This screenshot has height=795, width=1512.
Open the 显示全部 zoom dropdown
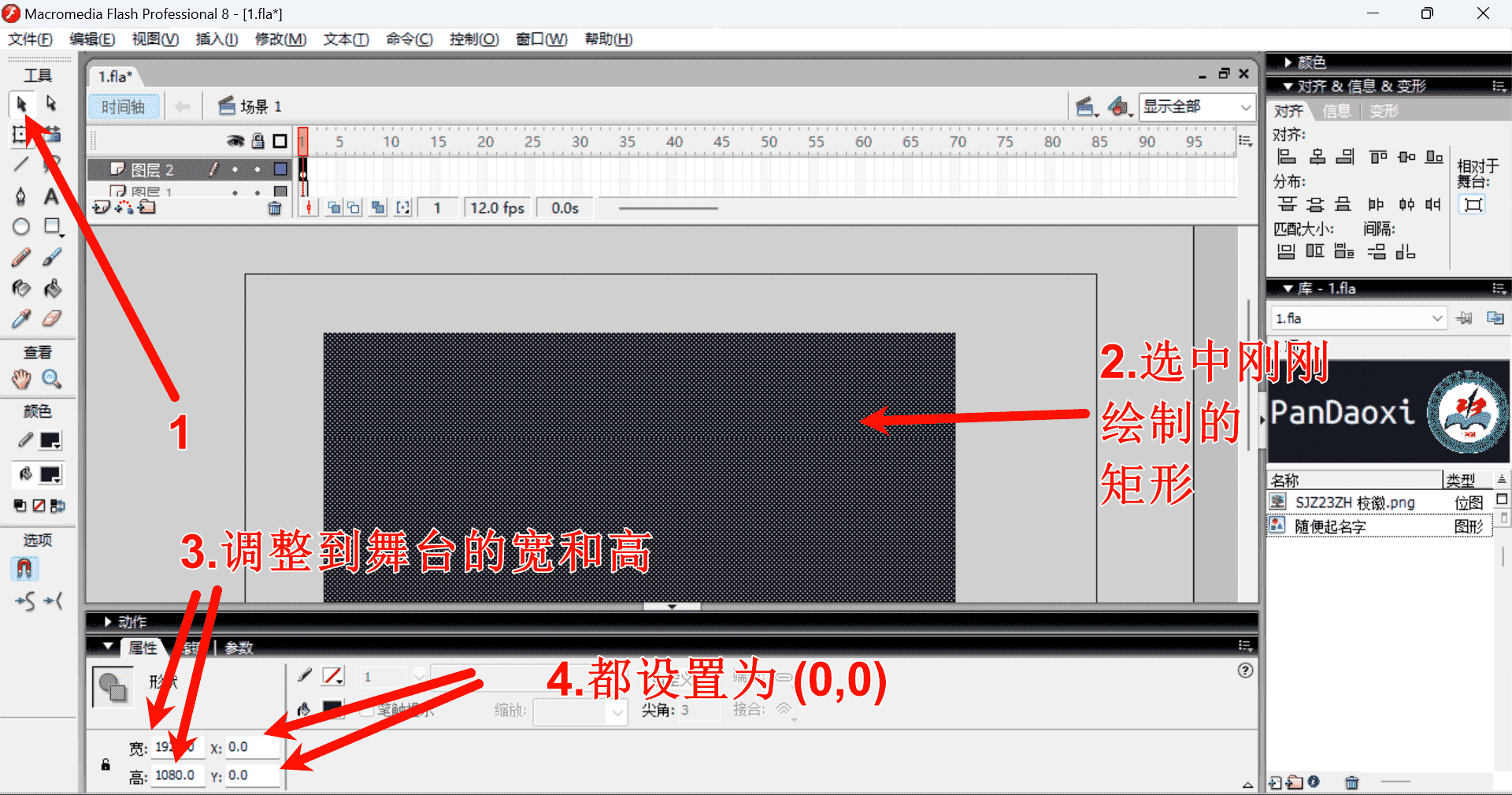[x=1196, y=107]
